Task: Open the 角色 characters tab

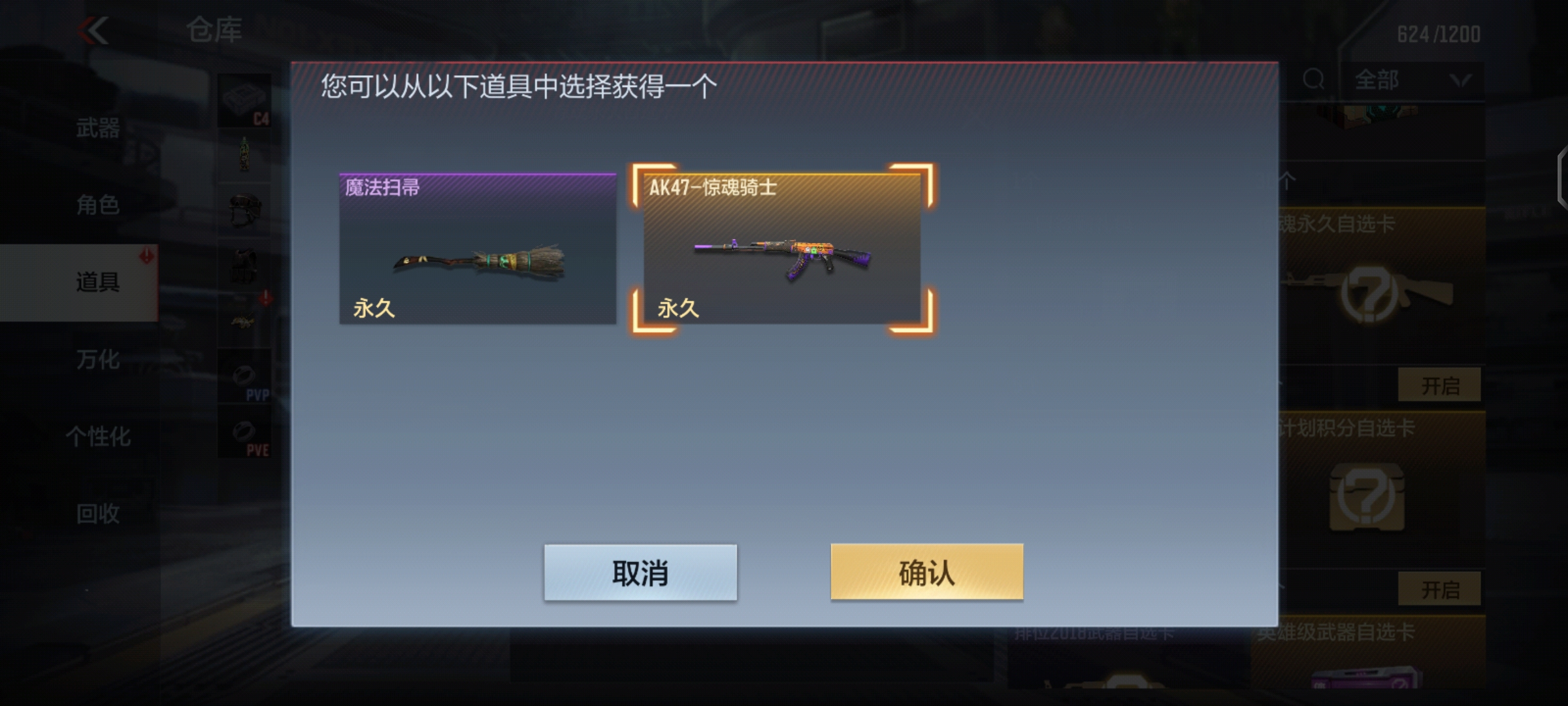Action: tap(98, 205)
